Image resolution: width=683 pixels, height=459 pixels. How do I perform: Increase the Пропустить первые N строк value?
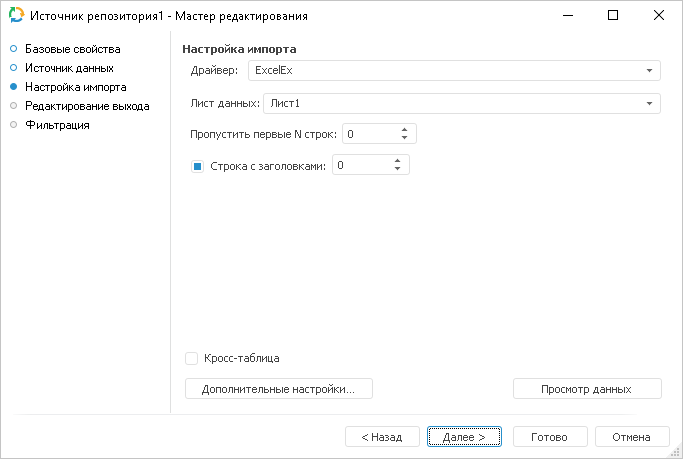[404, 129]
